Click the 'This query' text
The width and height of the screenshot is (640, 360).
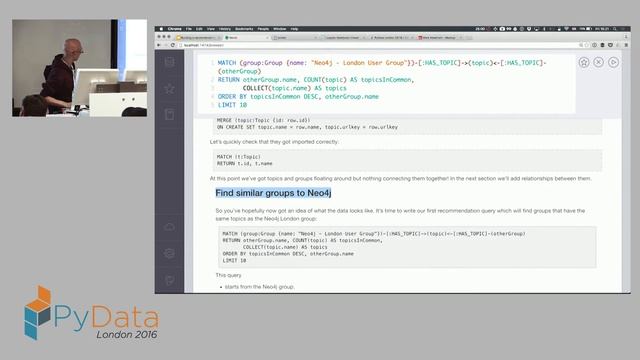tap(229, 276)
